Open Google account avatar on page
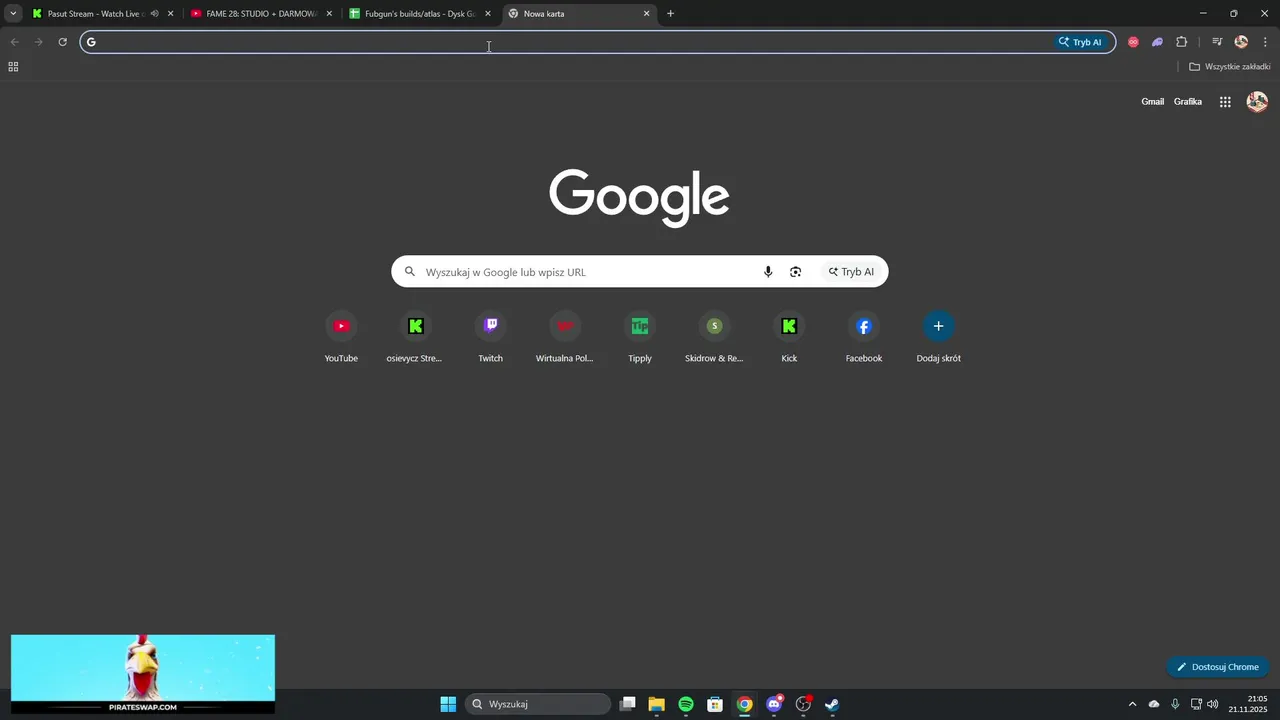Screen dimensions: 1280x720 [x=1257, y=102]
